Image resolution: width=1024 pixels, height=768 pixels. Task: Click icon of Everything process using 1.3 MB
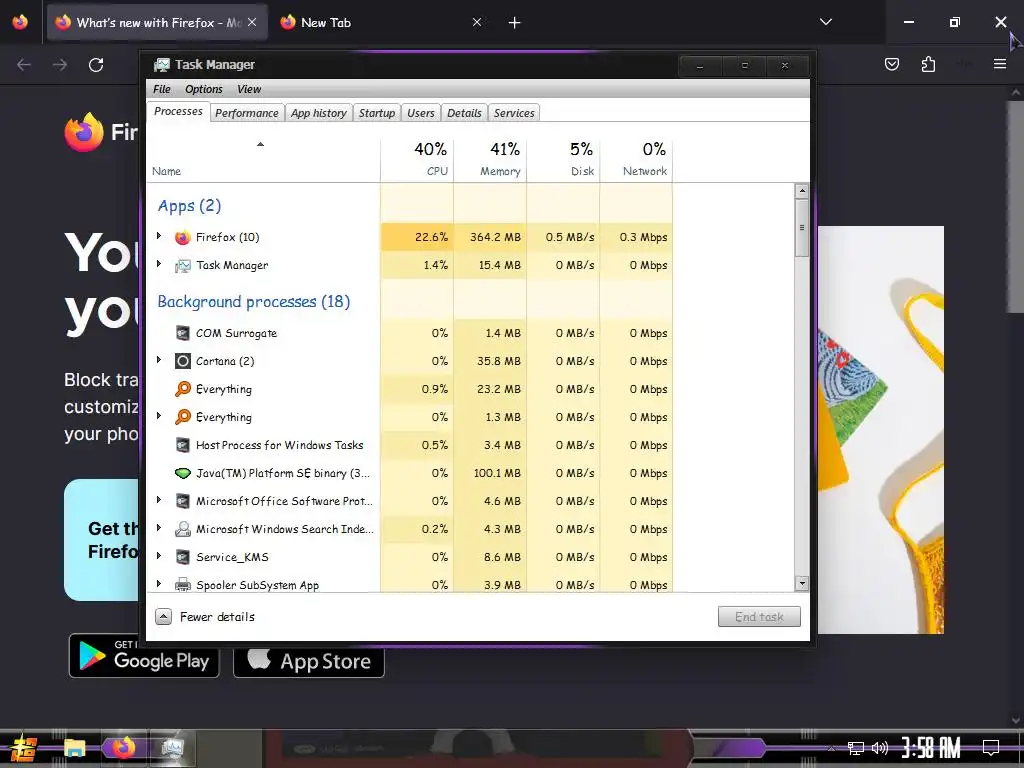coord(183,417)
